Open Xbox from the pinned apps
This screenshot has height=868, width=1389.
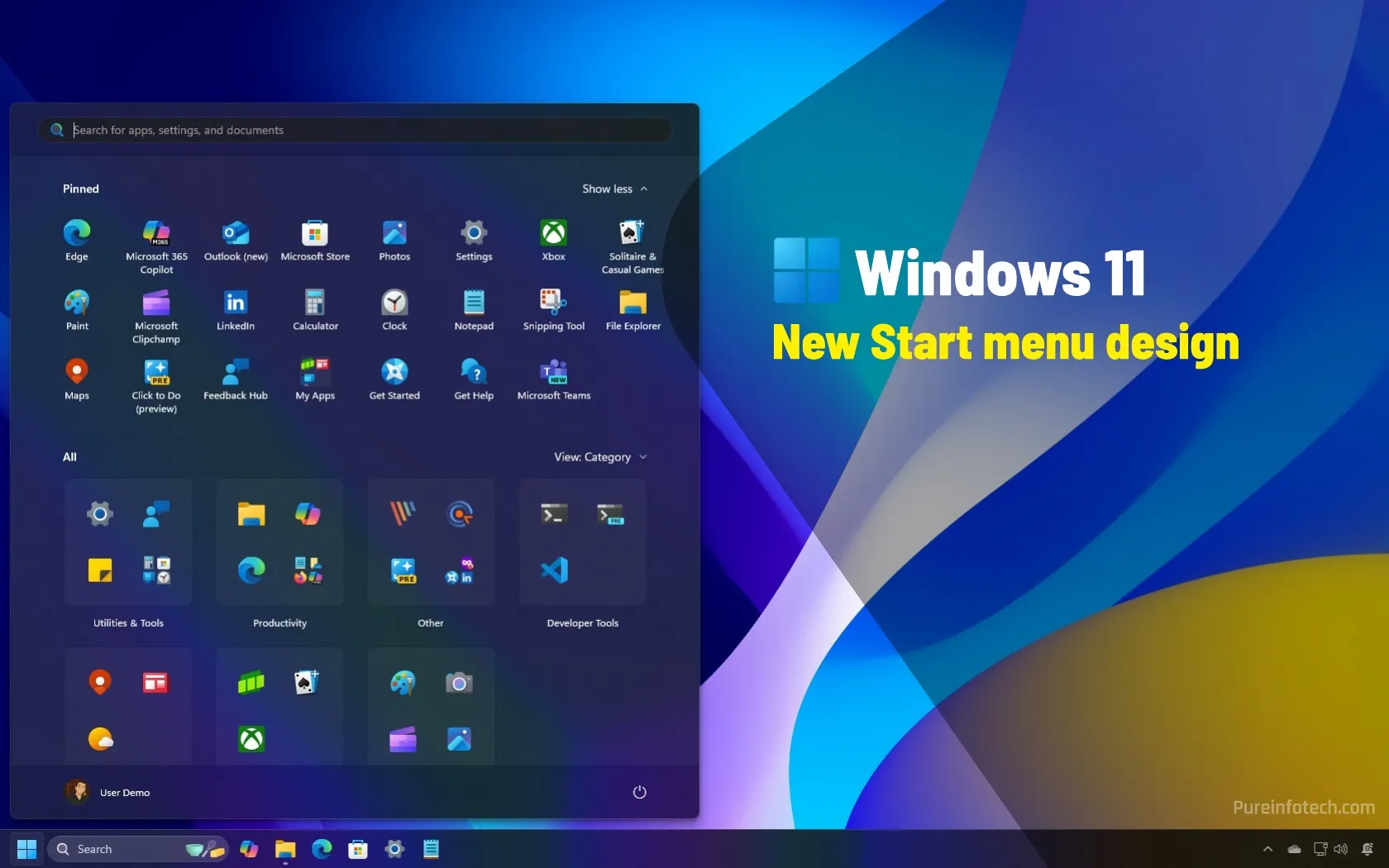point(553,234)
